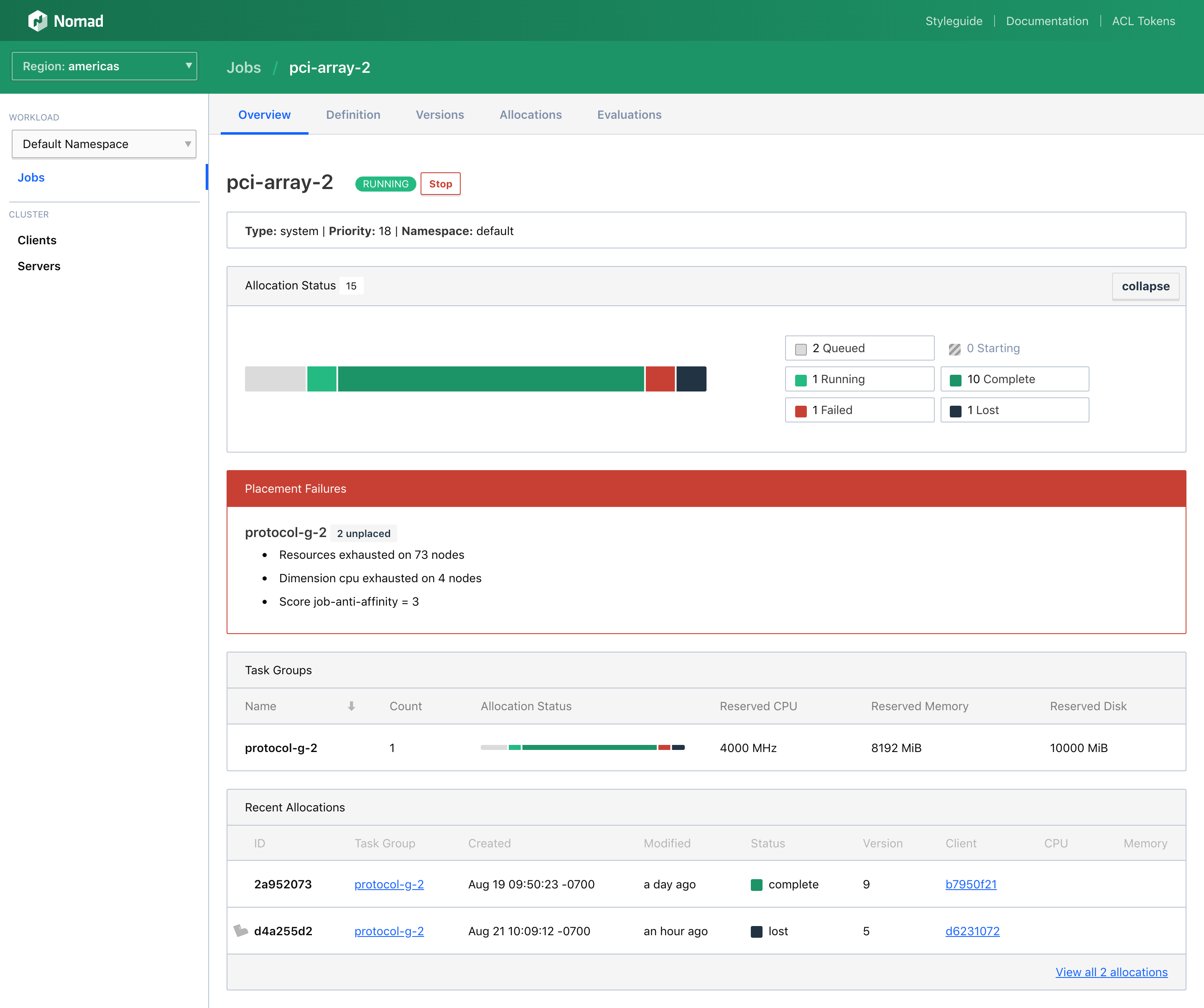Open the ACL Tokens link
1204x1008 pixels.
coord(1143,21)
